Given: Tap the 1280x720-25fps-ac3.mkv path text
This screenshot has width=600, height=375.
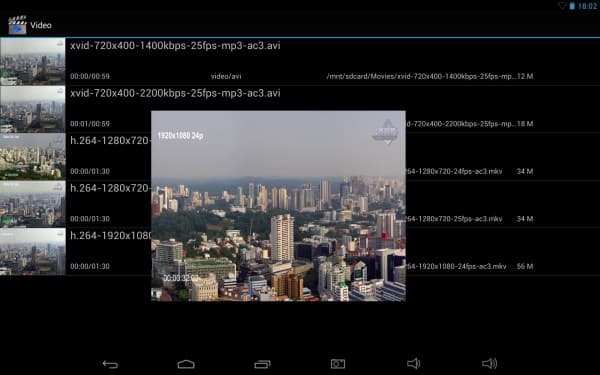Looking at the screenshot, I should point(454,218).
